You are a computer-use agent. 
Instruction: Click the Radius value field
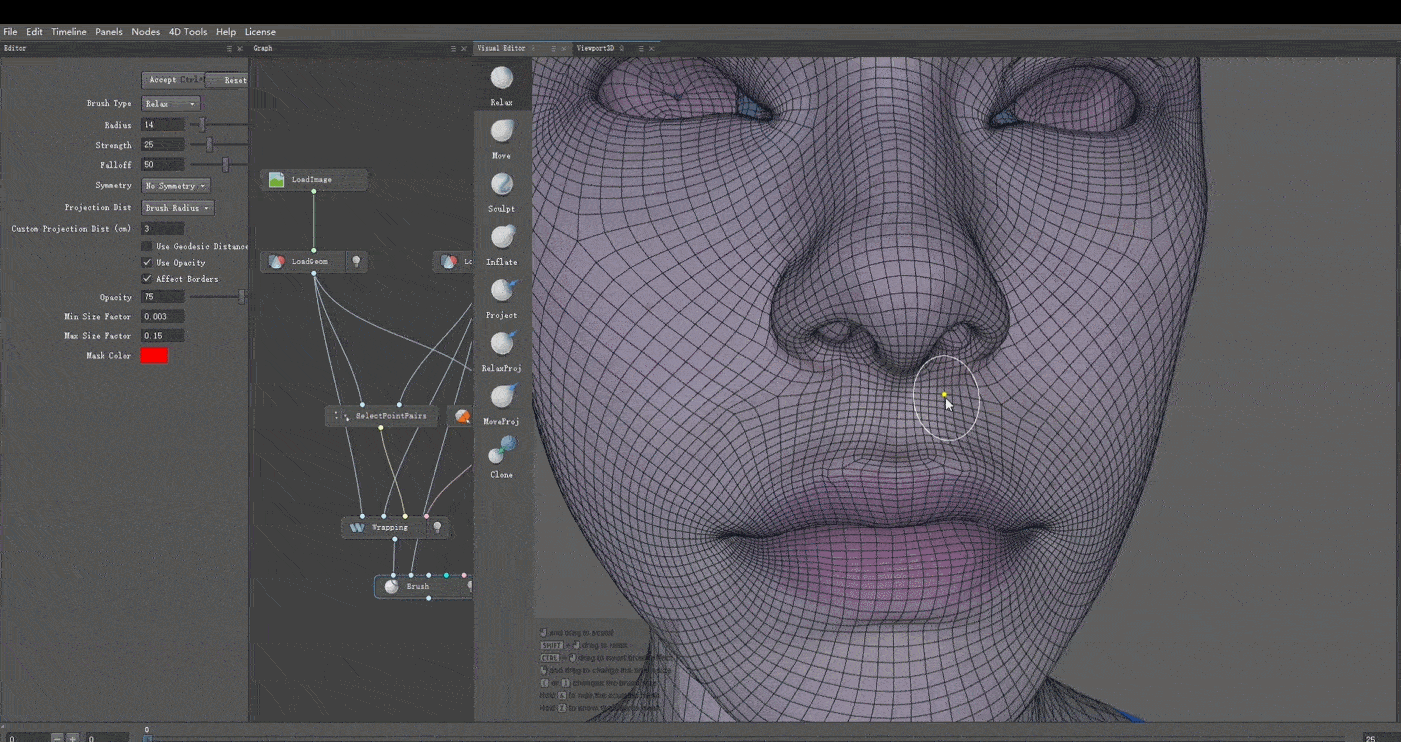pos(162,125)
